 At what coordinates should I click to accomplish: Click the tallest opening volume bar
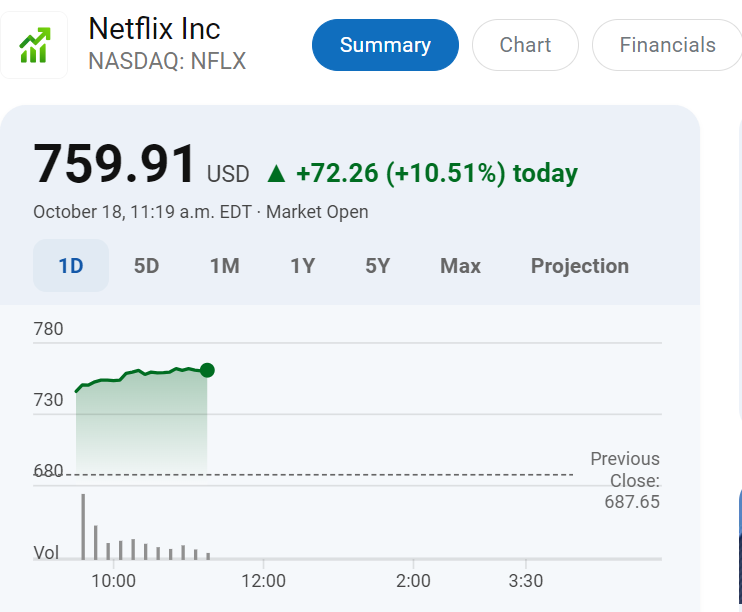click(83, 526)
